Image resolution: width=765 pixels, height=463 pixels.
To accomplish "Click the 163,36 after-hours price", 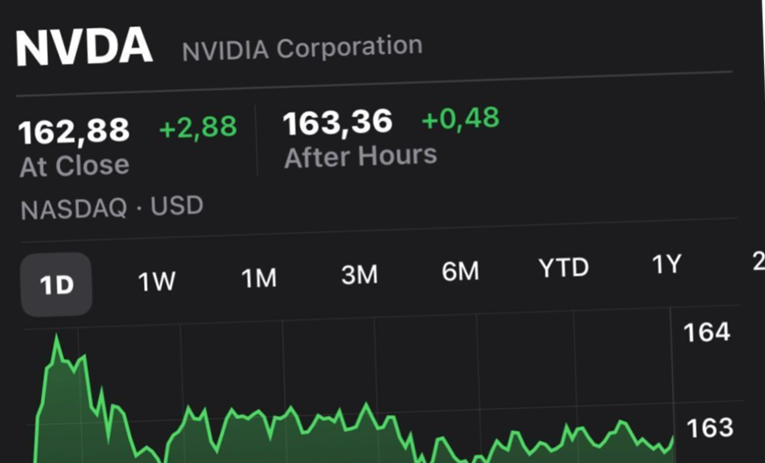I will tap(337, 124).
